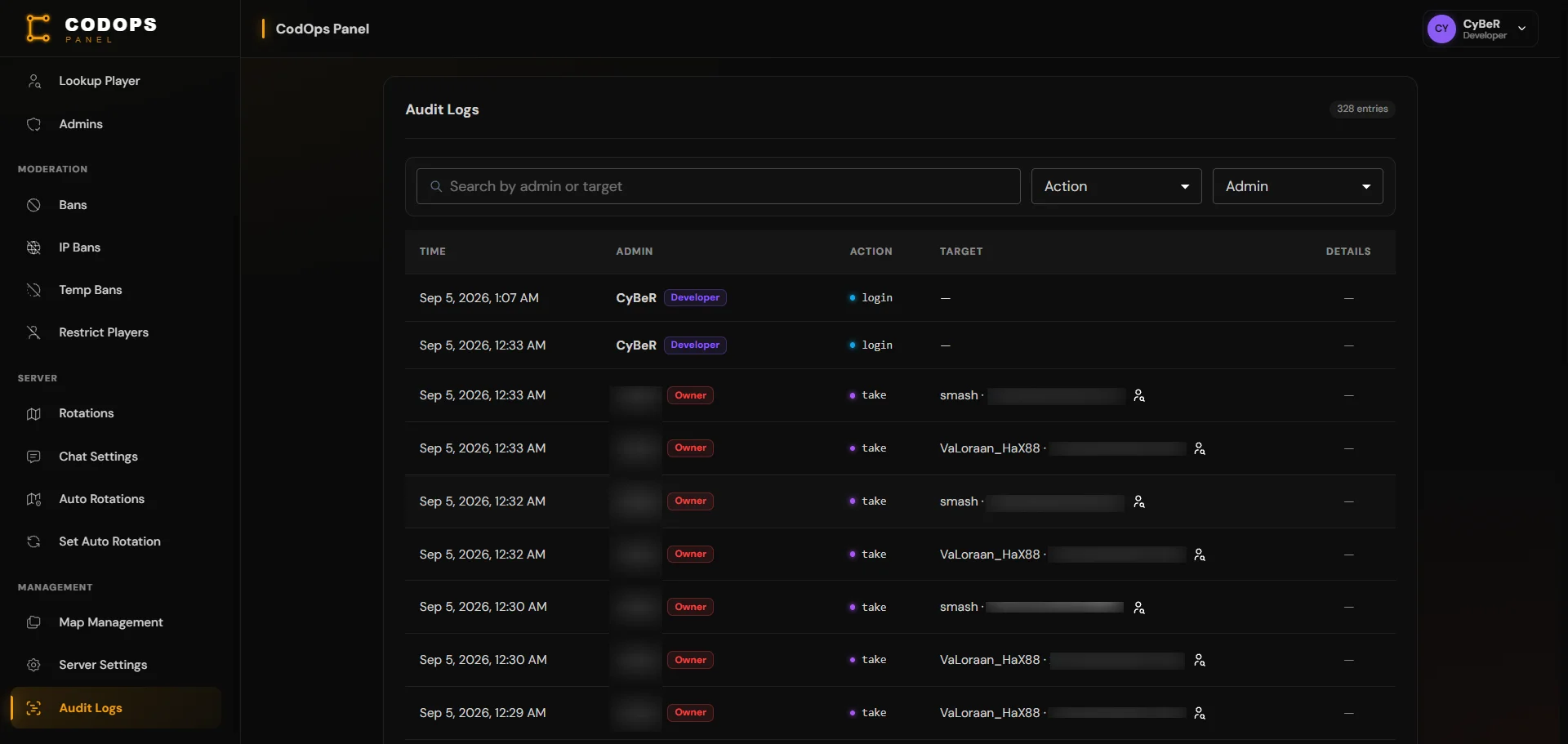The width and height of the screenshot is (1568, 744).
Task: Click player lookup icon in 12:33 AM smash row
Action: pos(1139,396)
